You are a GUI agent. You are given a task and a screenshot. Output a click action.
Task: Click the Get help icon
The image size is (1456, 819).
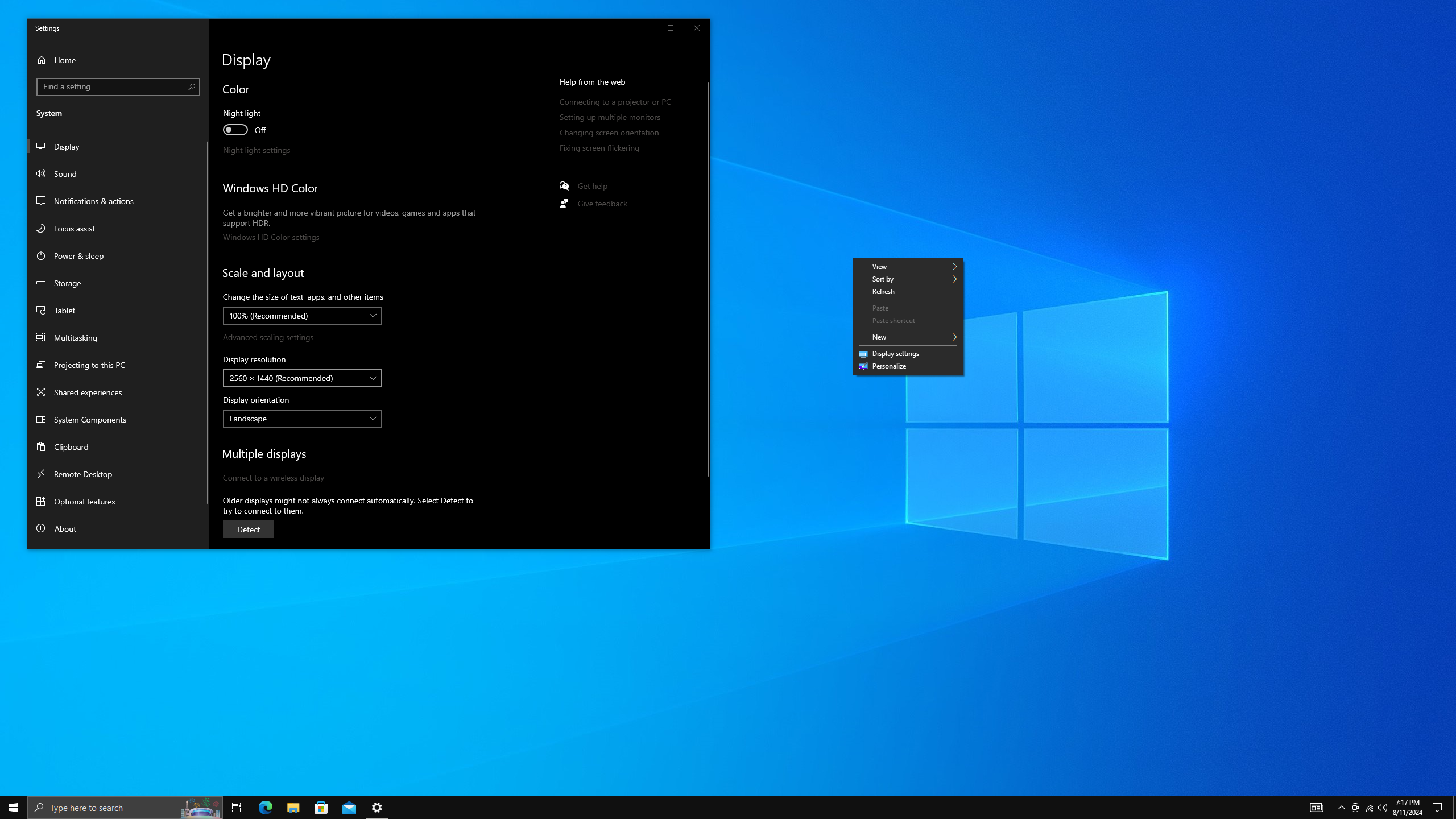coord(564,186)
